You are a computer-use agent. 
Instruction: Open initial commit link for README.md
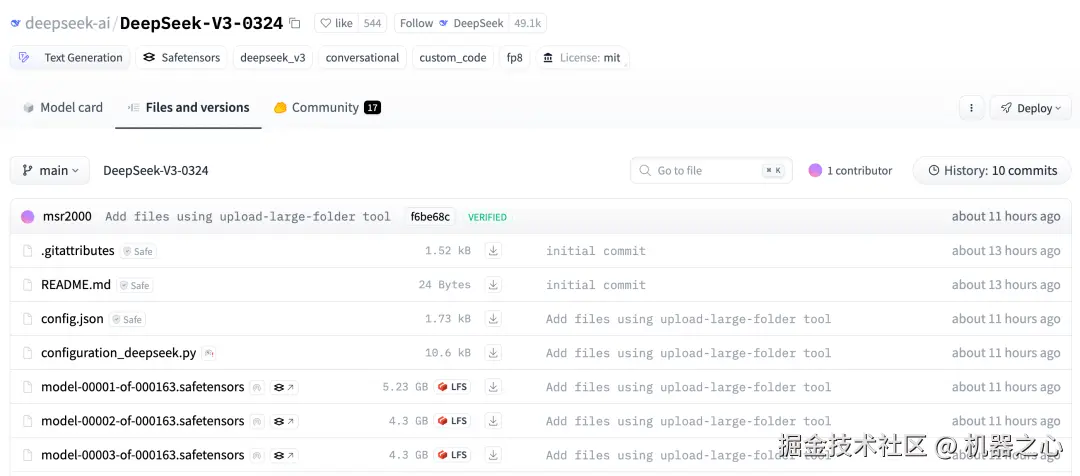[596, 284]
